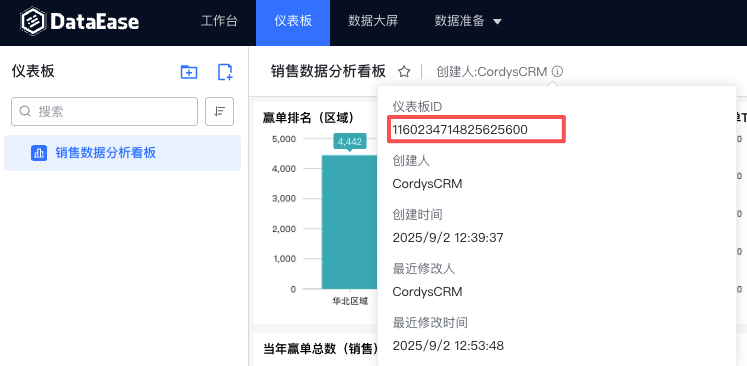Star the 销售数据分析看板 dashboard as favorite
The width and height of the screenshot is (747, 366).
(404, 72)
